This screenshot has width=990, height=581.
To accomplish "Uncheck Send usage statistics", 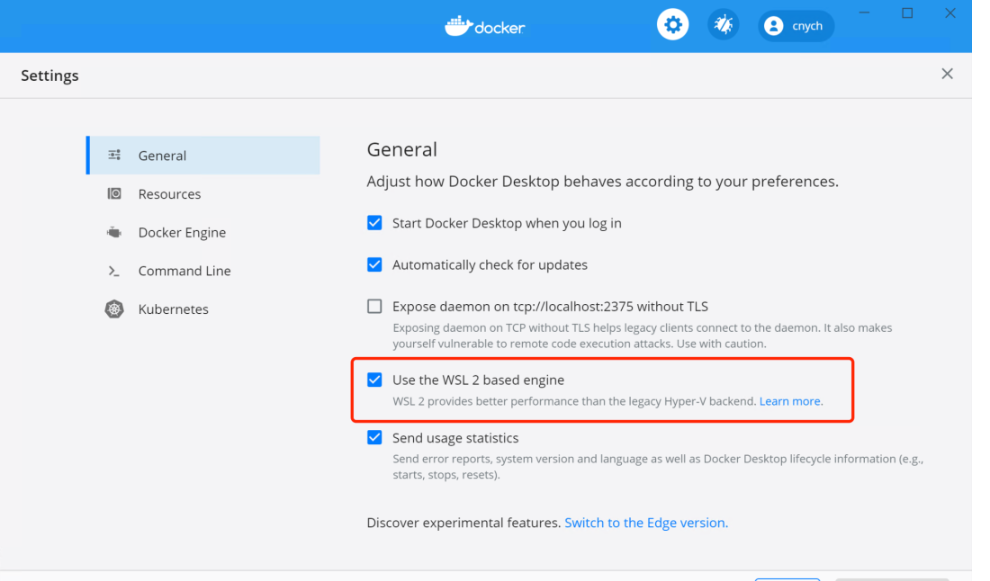I will [374, 438].
